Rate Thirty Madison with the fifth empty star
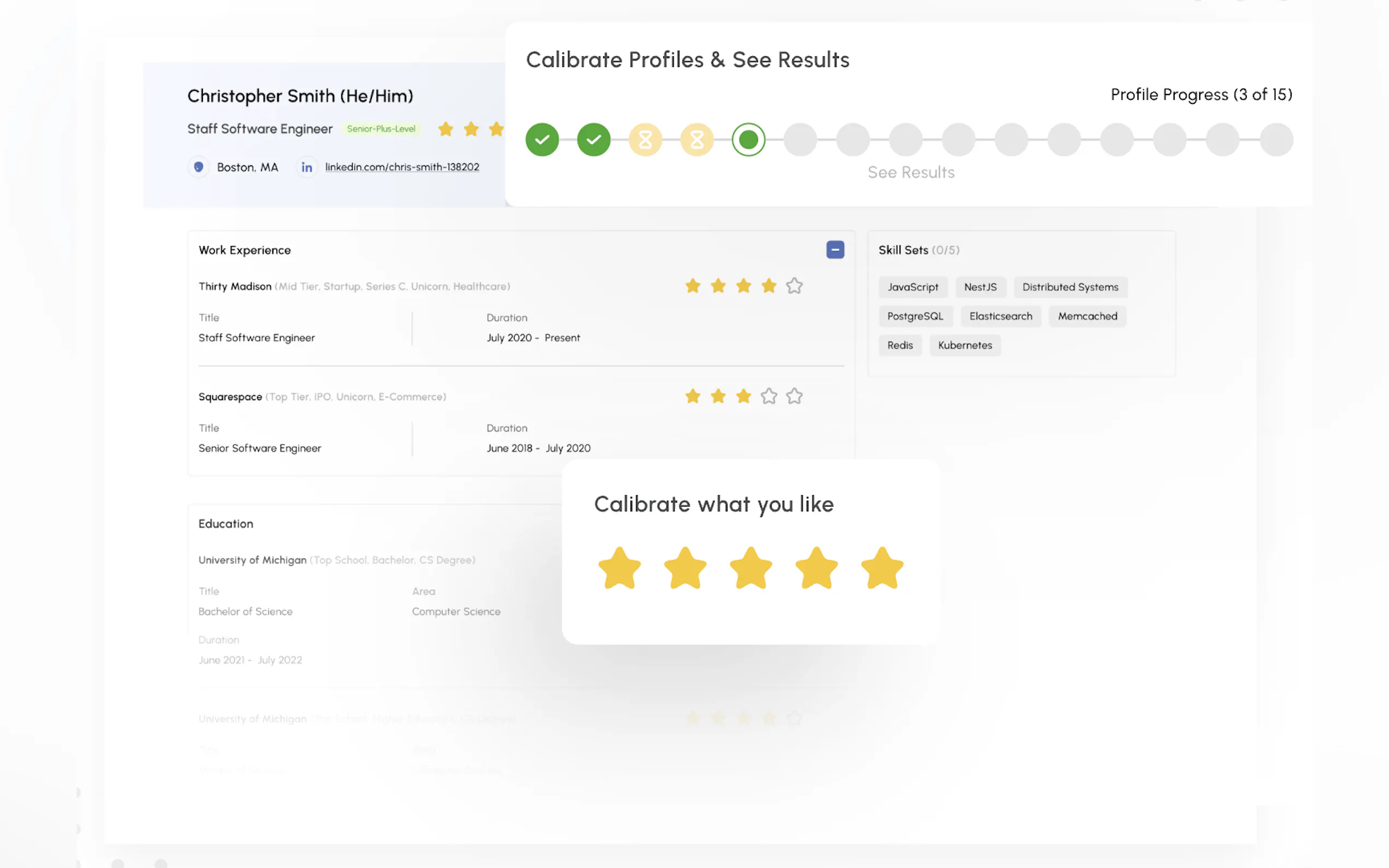Screen dimensions: 1389x868 click(x=793, y=286)
